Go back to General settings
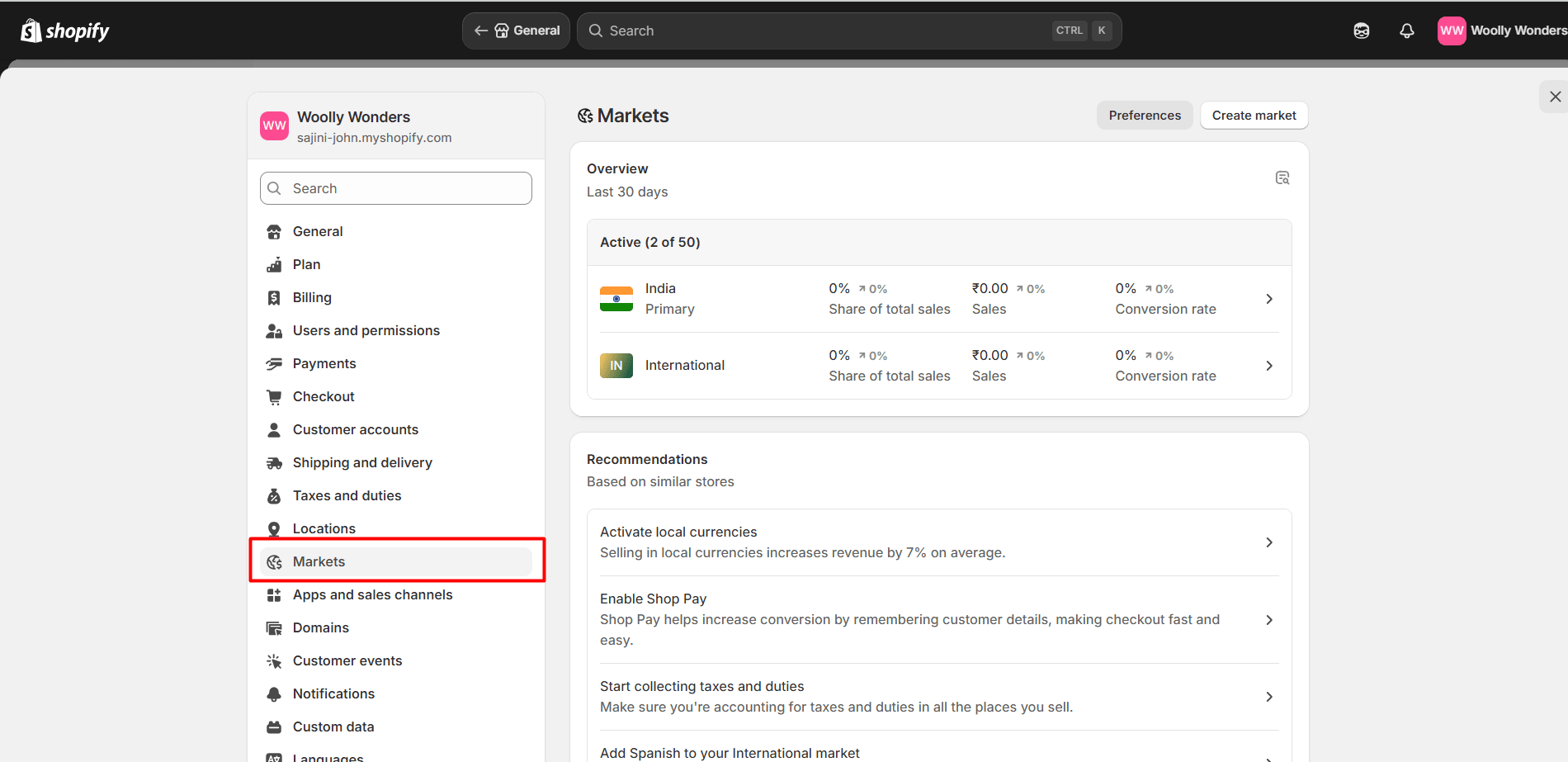Viewport: 1568px width, 762px height. coord(517,31)
